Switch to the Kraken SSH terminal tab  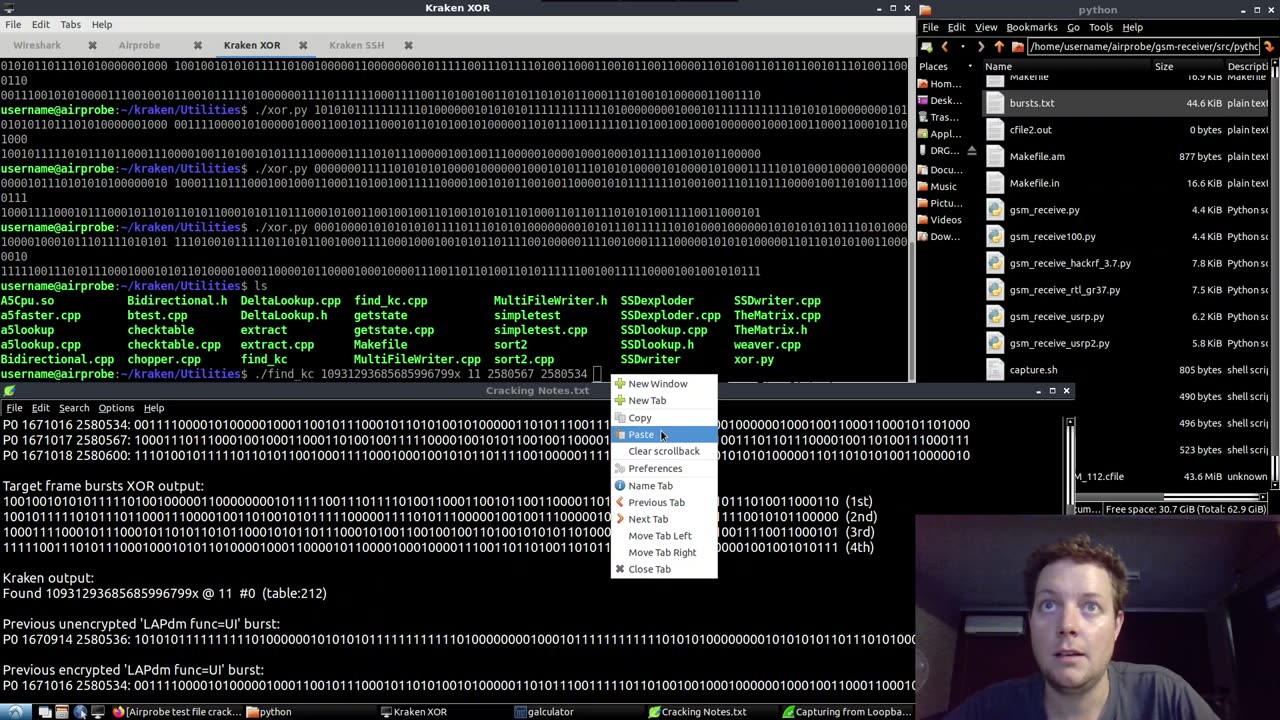click(x=356, y=45)
